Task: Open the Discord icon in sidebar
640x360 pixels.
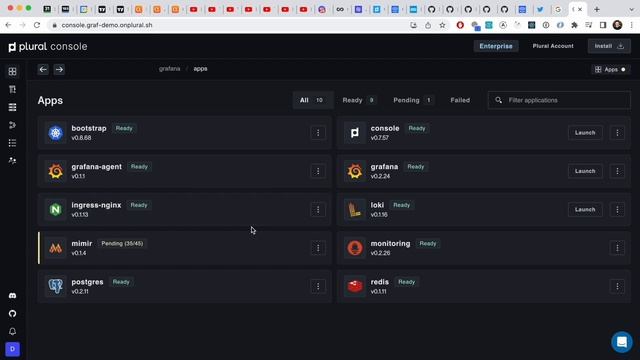Action: click(12, 296)
